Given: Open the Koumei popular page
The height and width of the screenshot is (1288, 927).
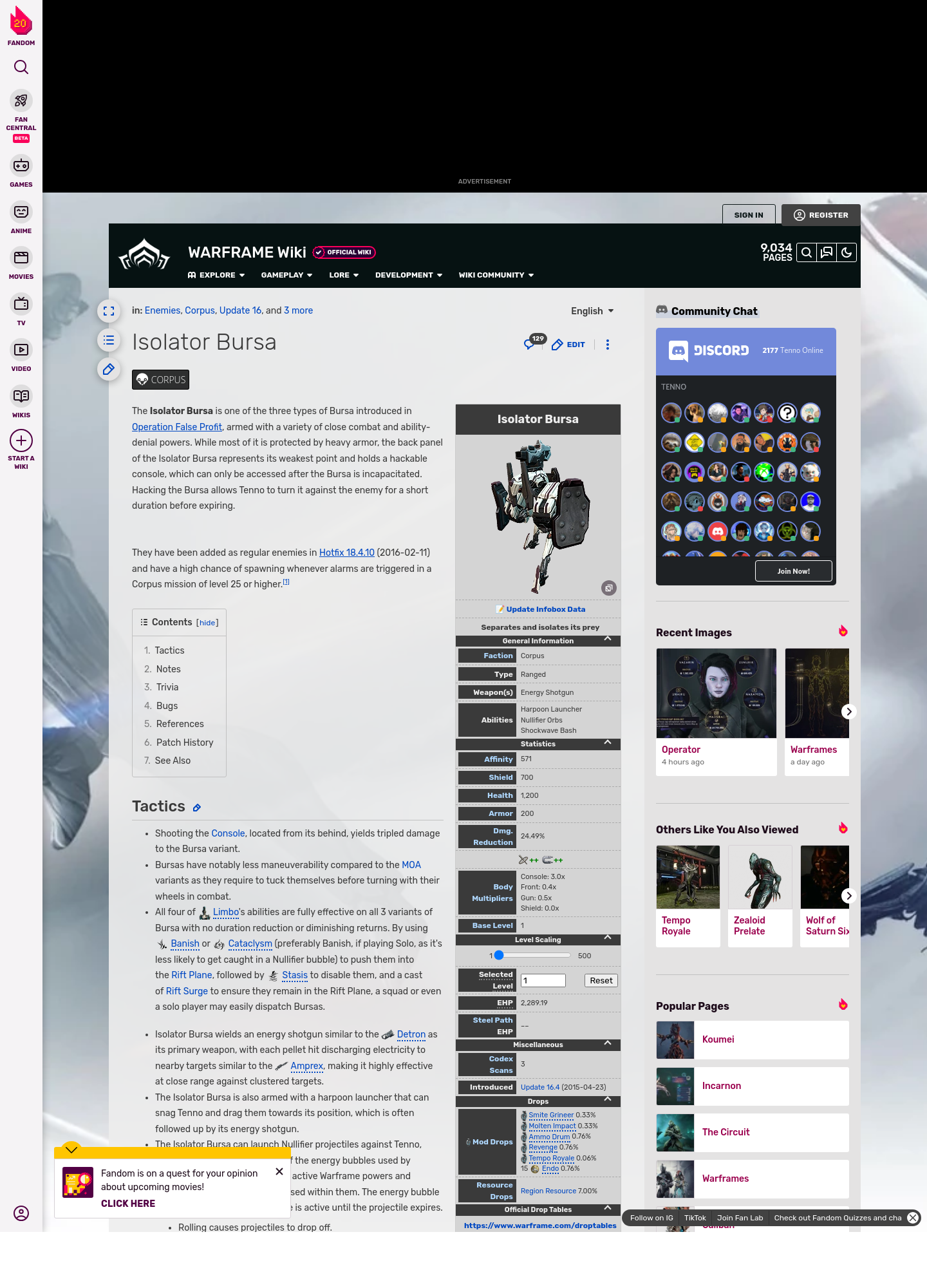Looking at the screenshot, I should 753,1039.
